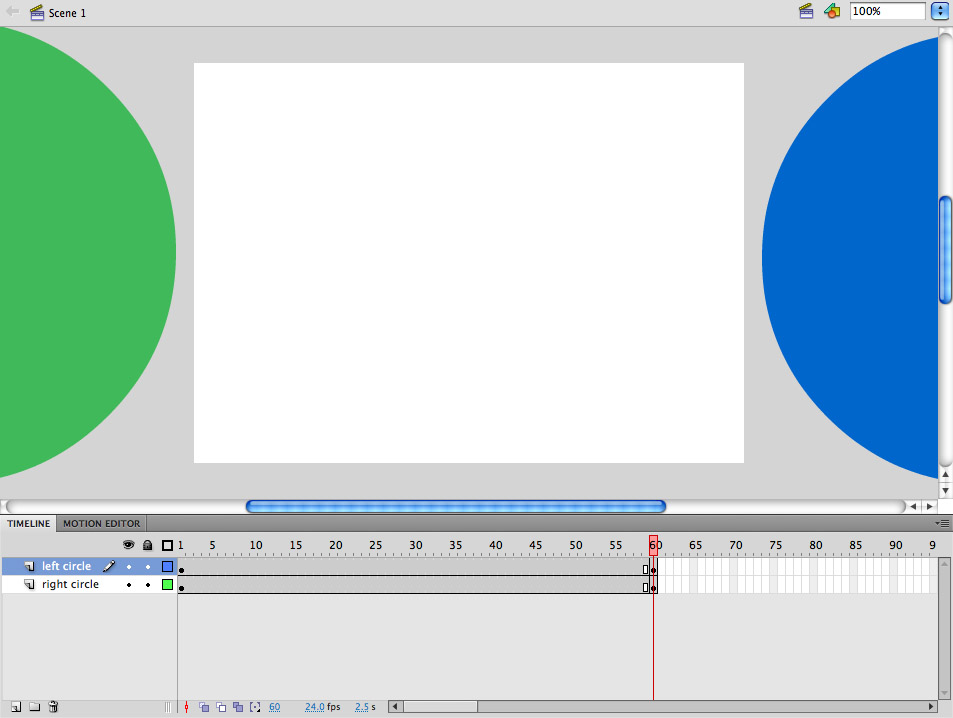The image size is (953, 718).
Task: Select the Timeline tab
Action: point(28,523)
